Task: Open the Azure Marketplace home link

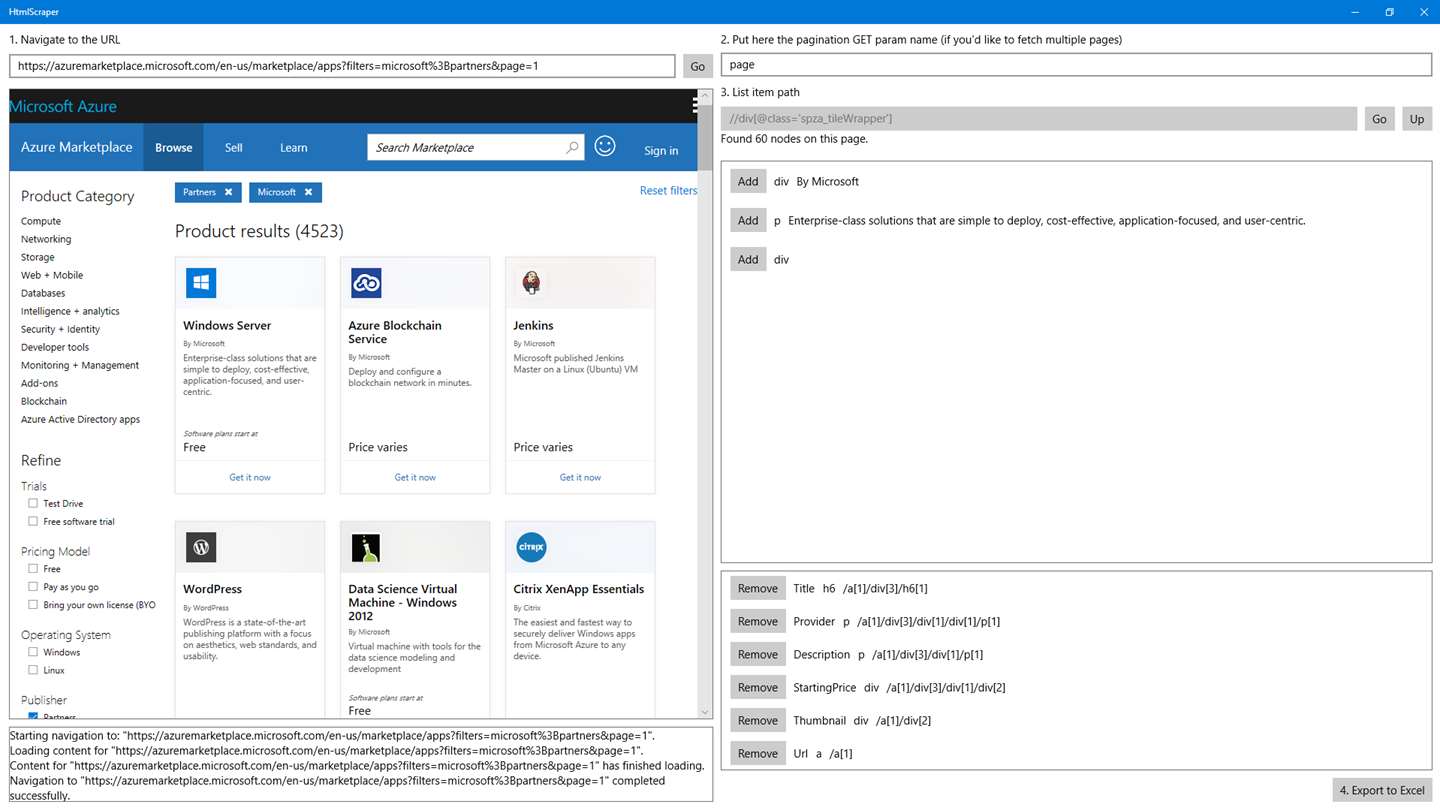Action: (76, 147)
